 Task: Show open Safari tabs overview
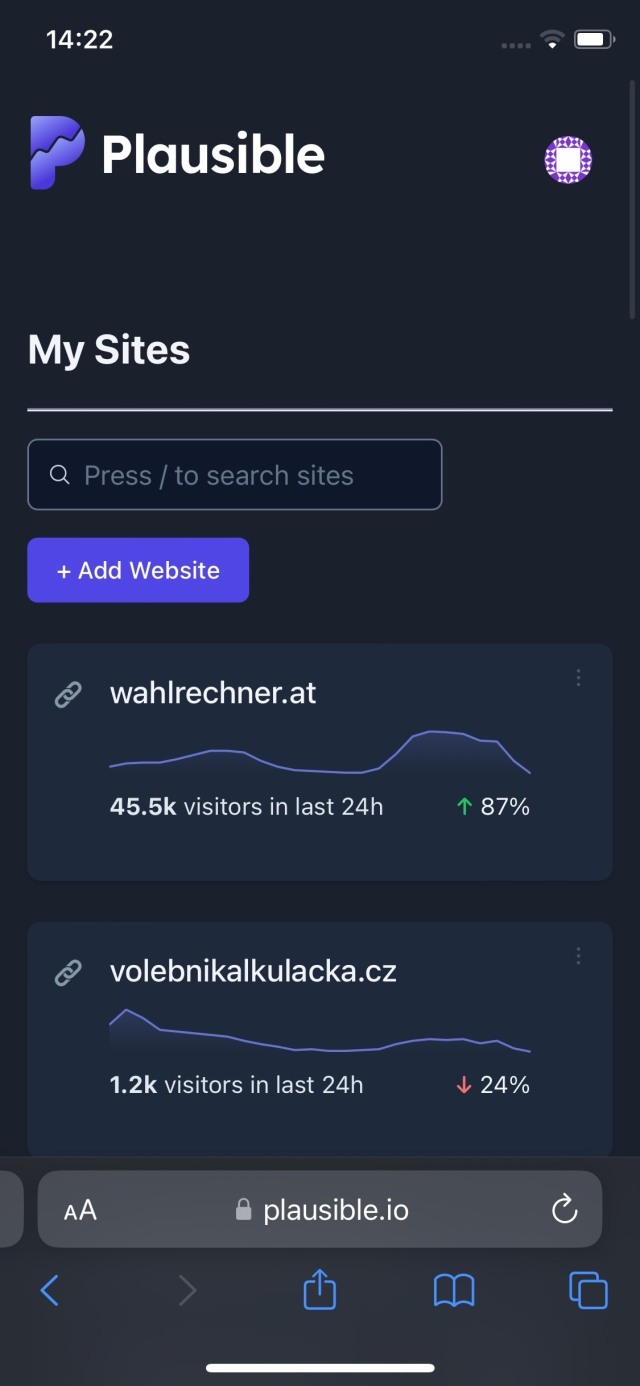click(x=588, y=1290)
